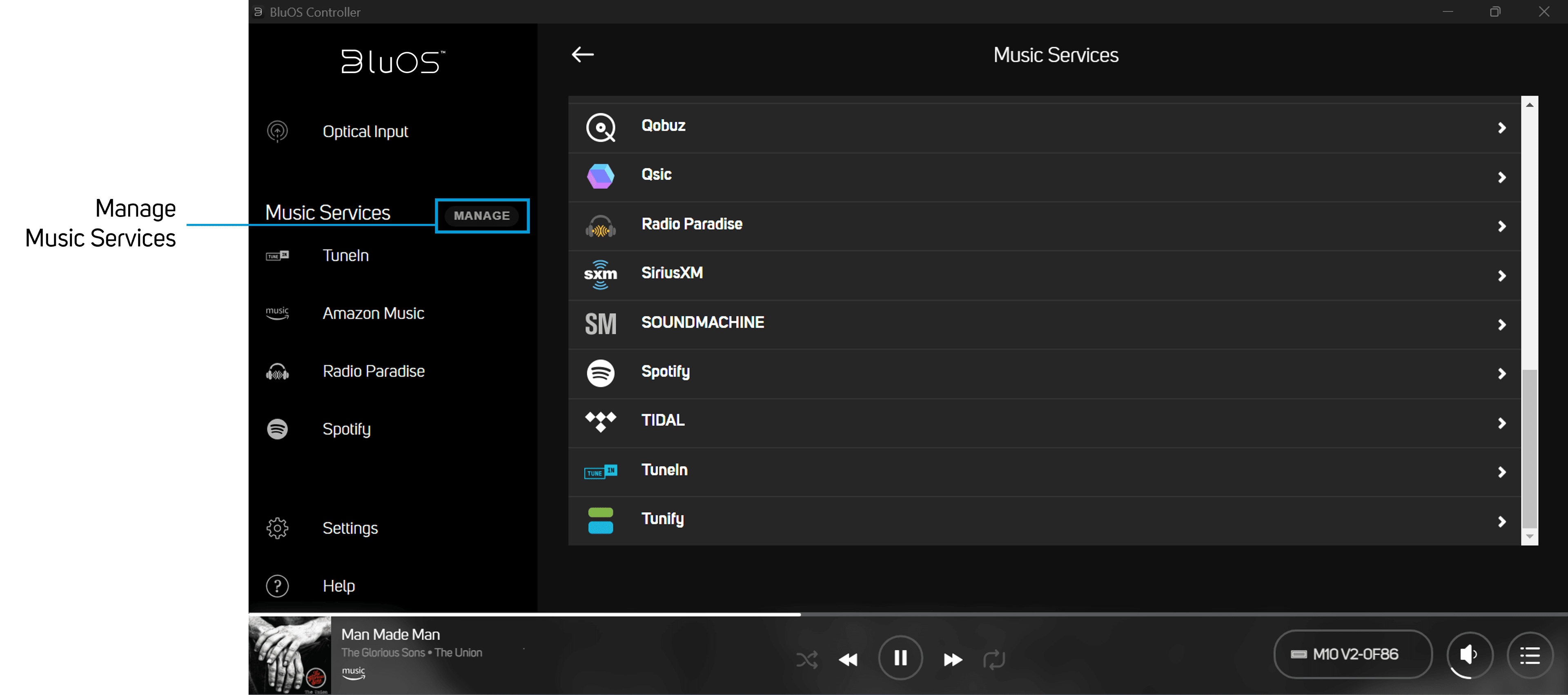The width and height of the screenshot is (1568, 695).
Task: Open the album art thumbnail
Action: point(290,655)
